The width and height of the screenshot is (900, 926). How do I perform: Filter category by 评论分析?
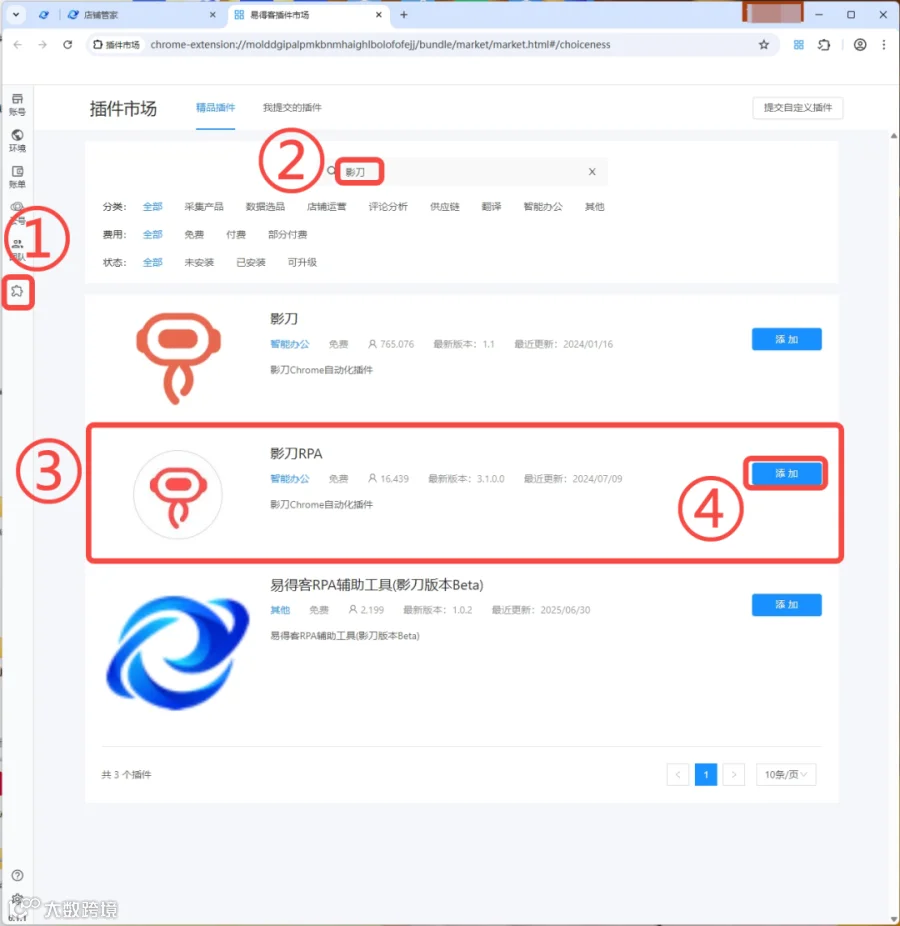tap(388, 207)
